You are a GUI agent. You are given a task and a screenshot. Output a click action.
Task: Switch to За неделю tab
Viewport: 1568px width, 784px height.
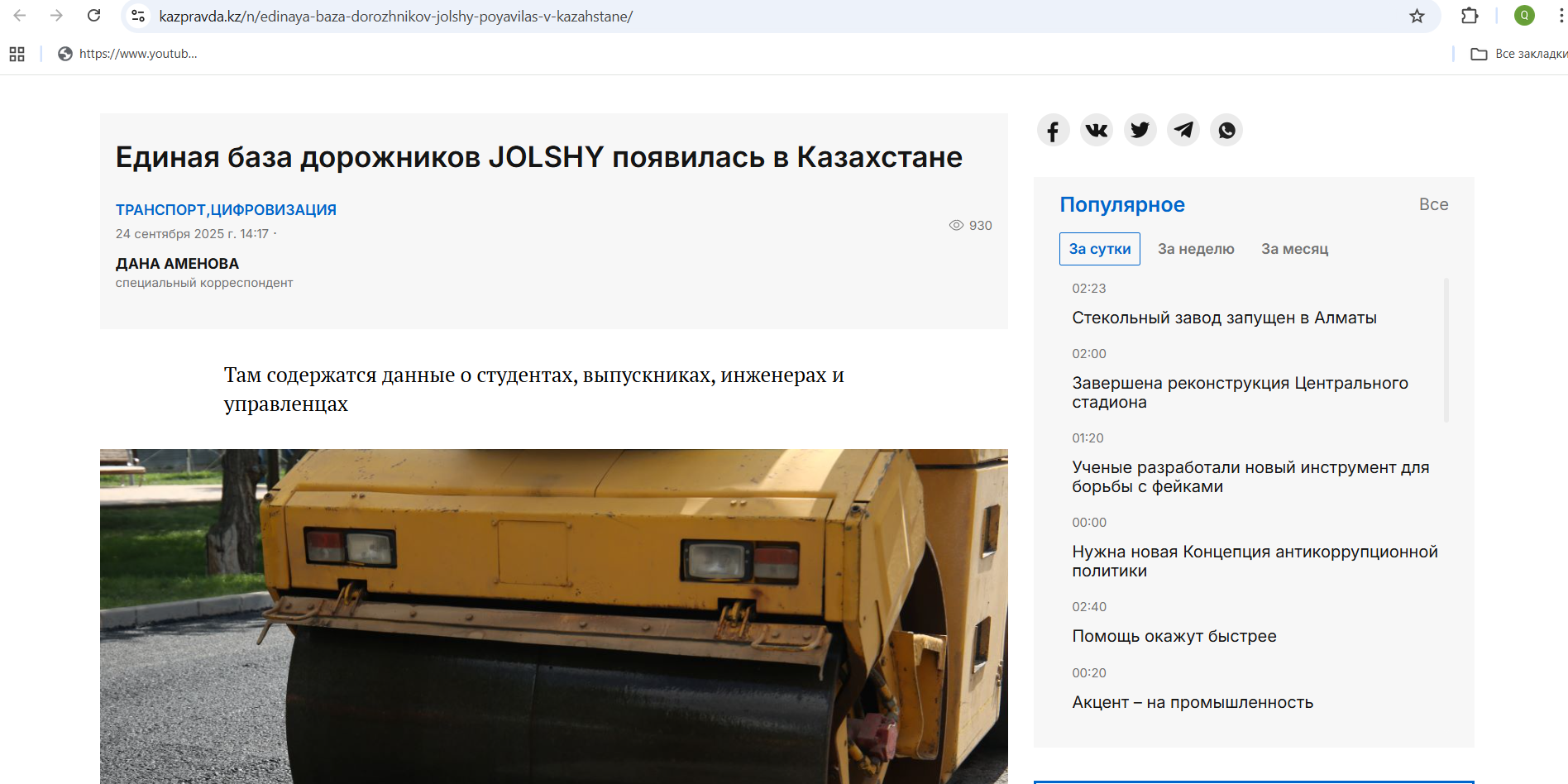pos(1195,249)
